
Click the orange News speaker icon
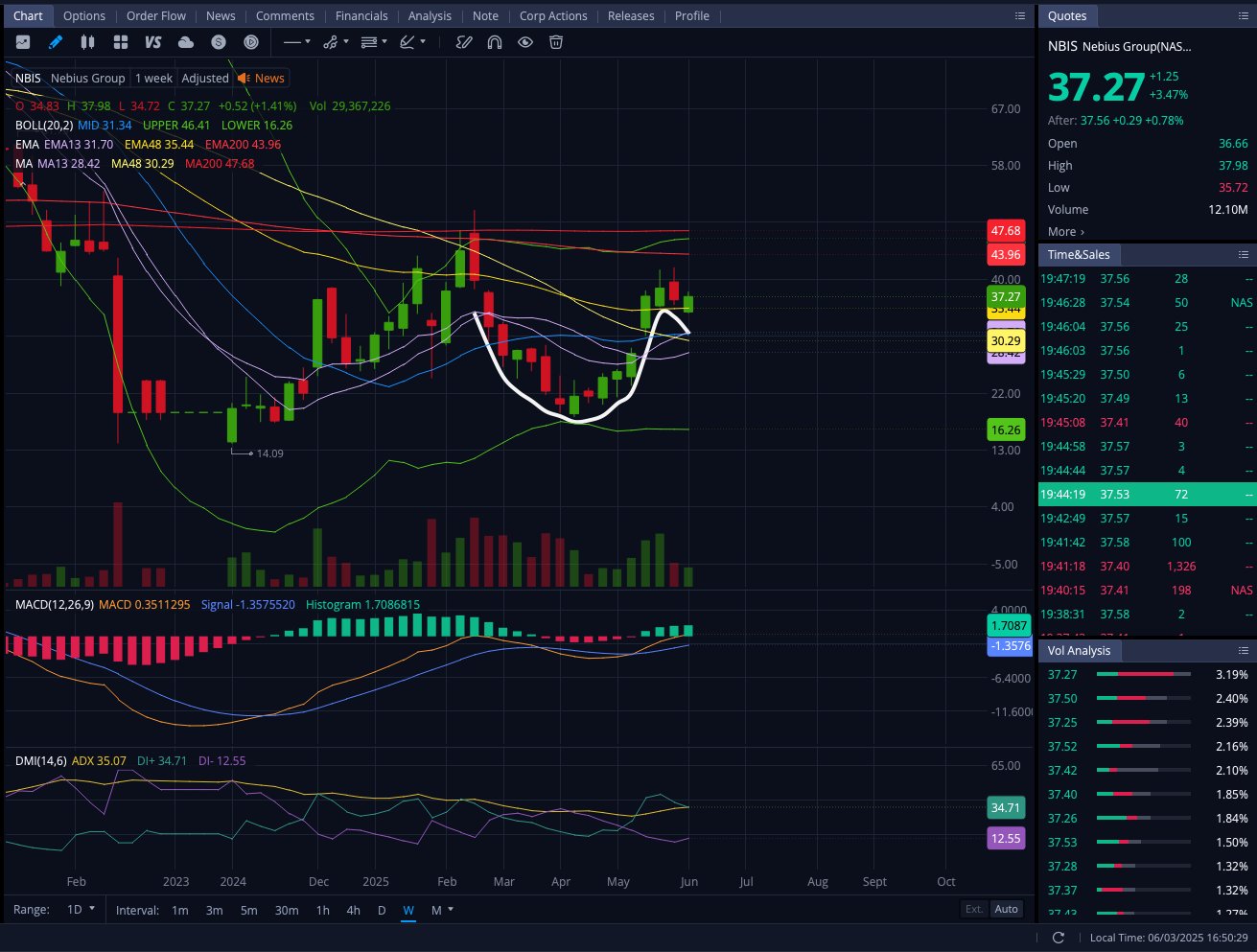pyautogui.click(x=244, y=78)
